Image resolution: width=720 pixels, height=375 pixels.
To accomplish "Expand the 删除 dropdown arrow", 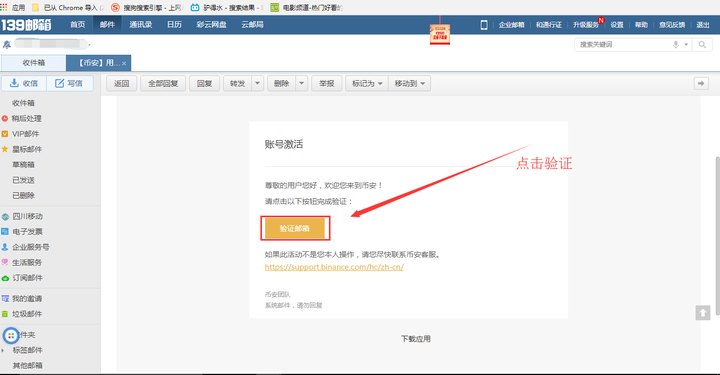I will pyautogui.click(x=302, y=84).
